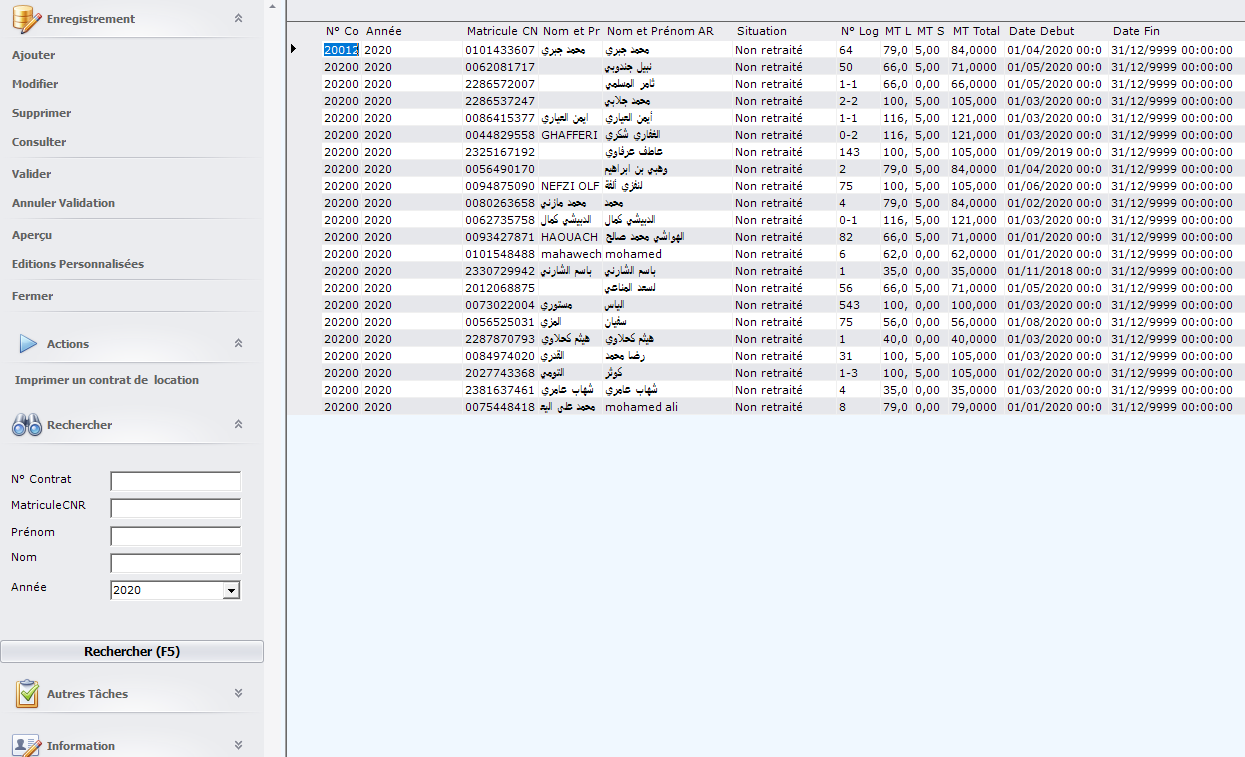Click the Rechercher binoculars icon
This screenshot has width=1245, height=757.
coord(26,425)
